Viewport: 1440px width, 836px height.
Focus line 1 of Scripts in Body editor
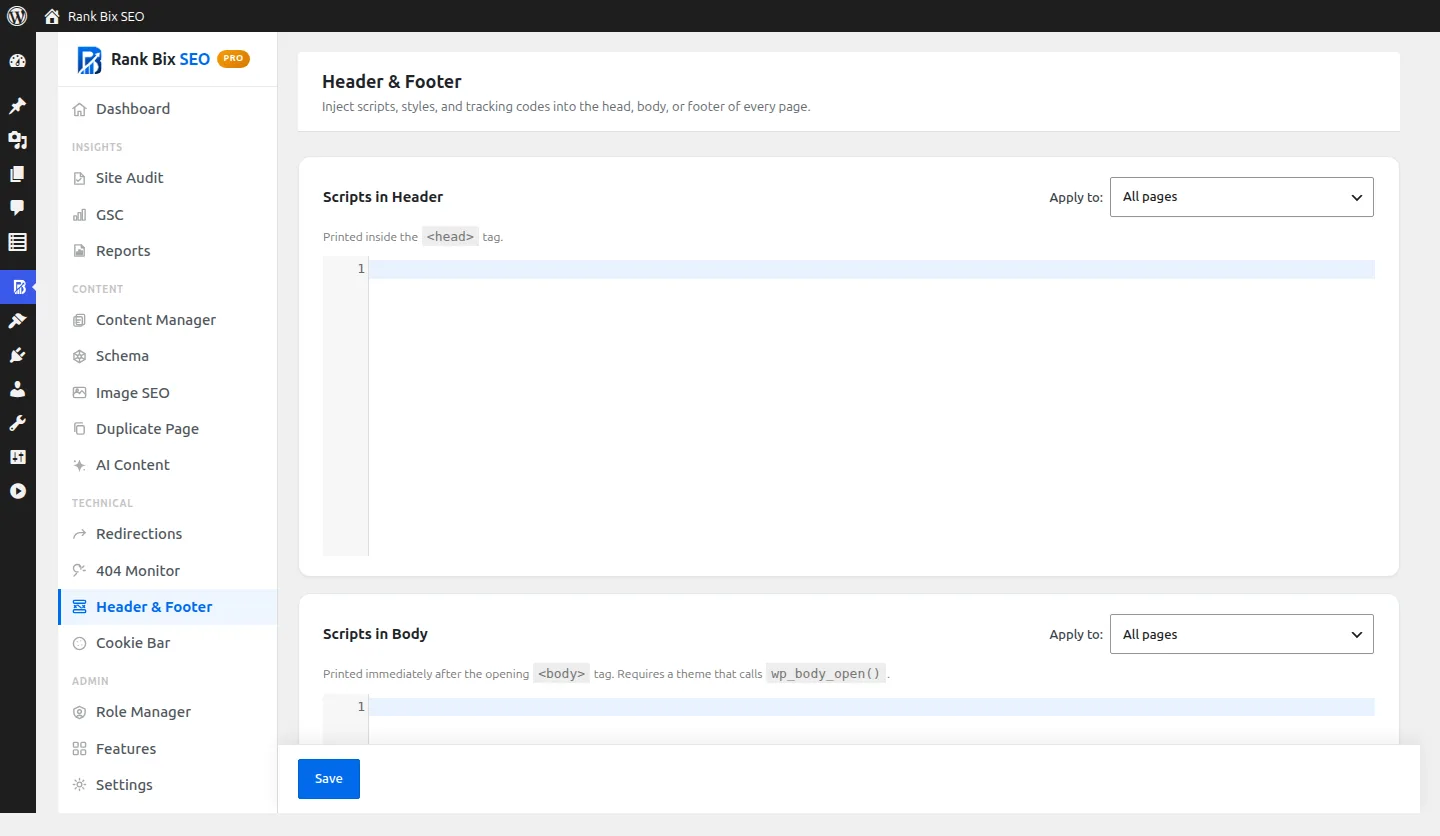click(872, 708)
